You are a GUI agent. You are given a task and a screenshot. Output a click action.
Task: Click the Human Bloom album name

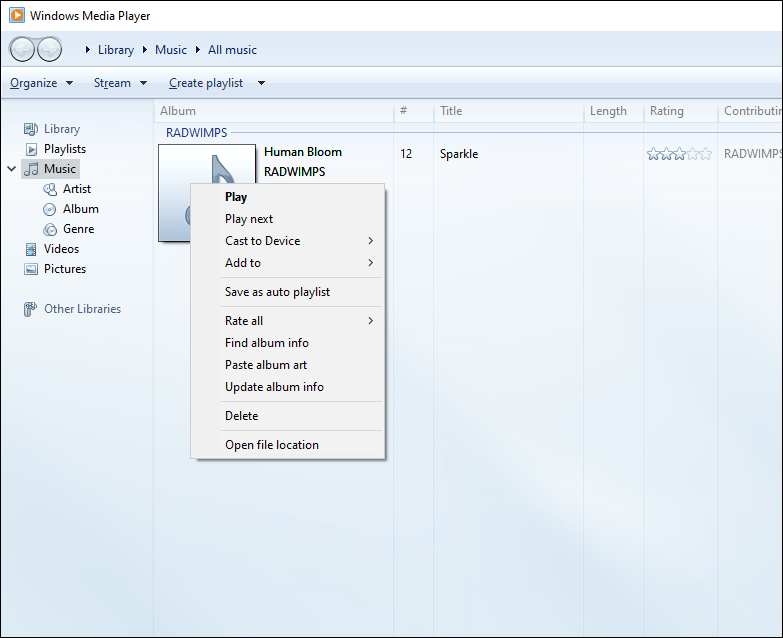coord(303,152)
